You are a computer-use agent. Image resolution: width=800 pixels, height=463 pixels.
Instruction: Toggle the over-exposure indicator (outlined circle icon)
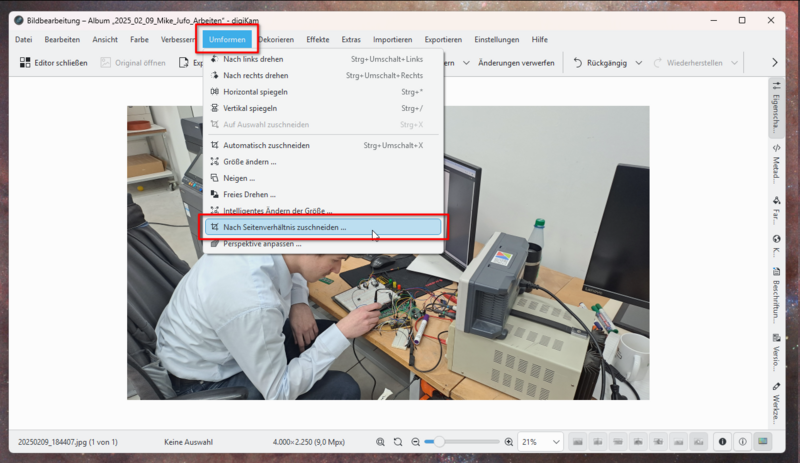(x=742, y=442)
